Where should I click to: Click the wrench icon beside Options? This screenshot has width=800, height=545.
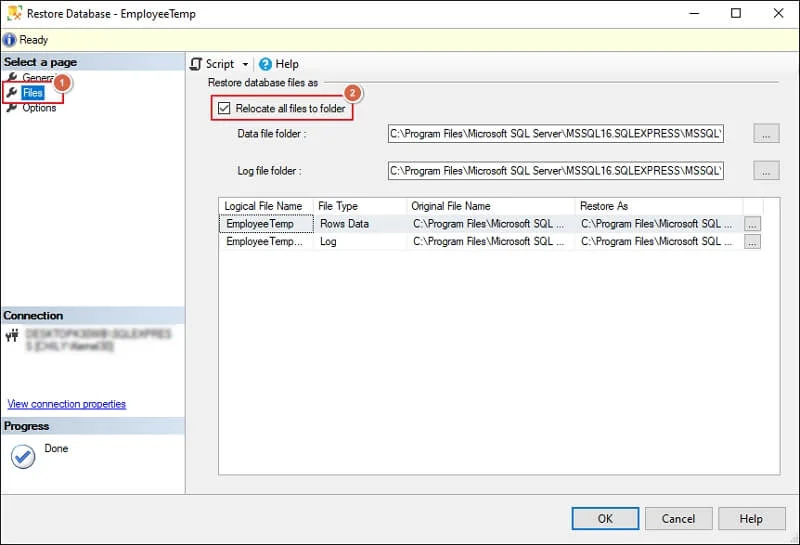(x=12, y=108)
